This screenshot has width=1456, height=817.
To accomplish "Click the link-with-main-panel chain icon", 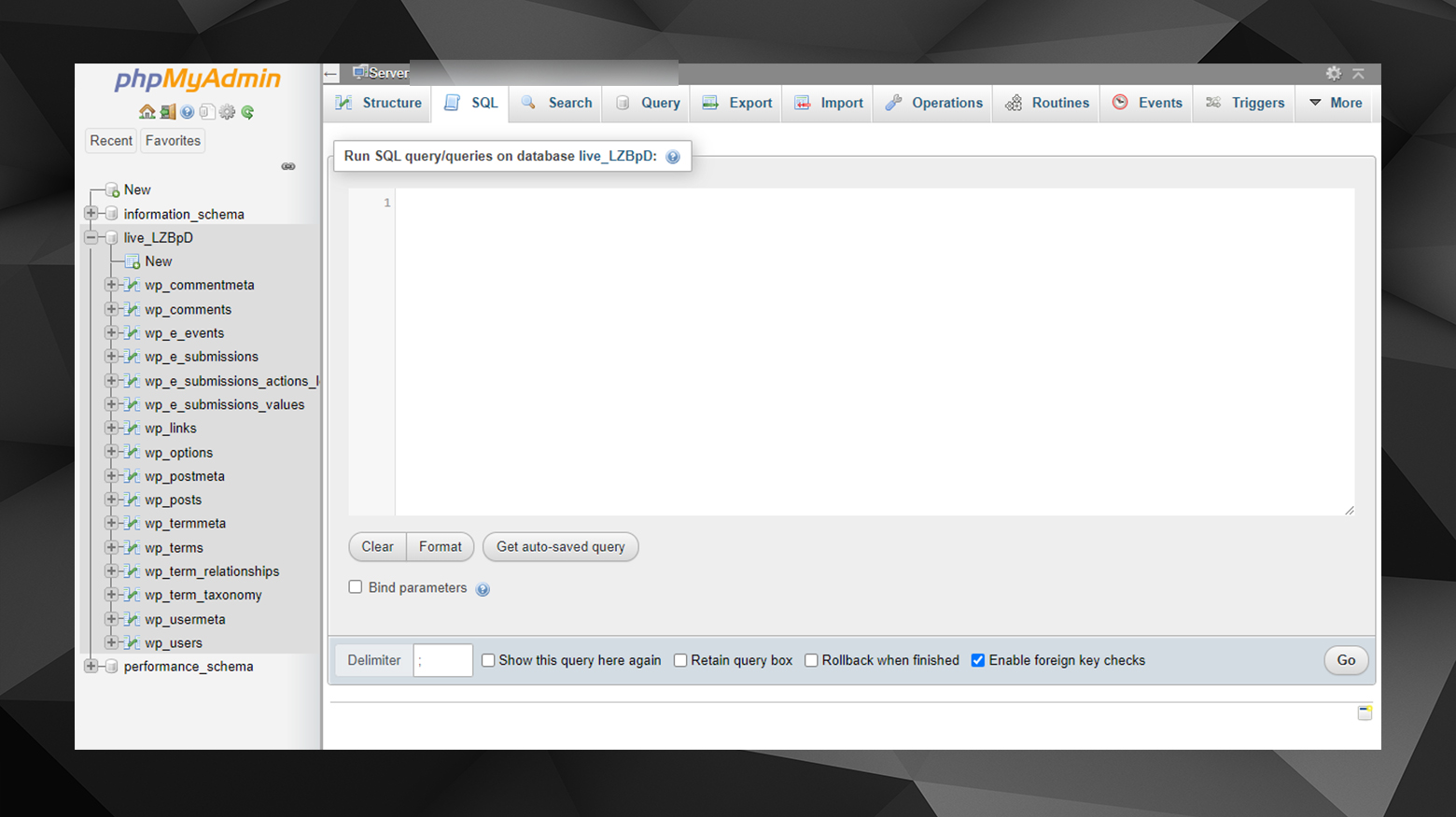I will (288, 166).
